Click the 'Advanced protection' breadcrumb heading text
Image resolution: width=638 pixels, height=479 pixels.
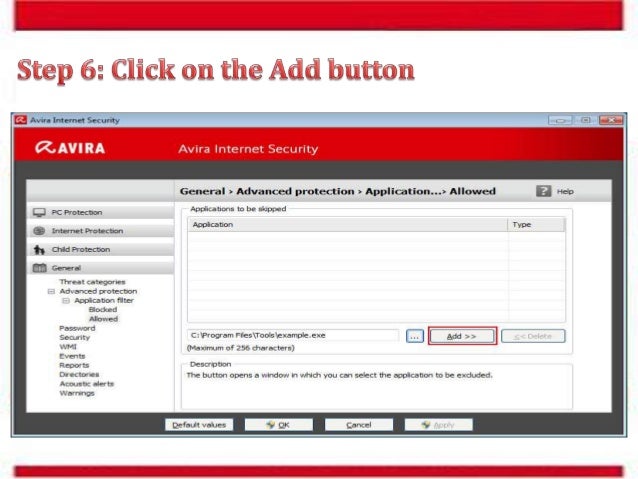click(295, 191)
